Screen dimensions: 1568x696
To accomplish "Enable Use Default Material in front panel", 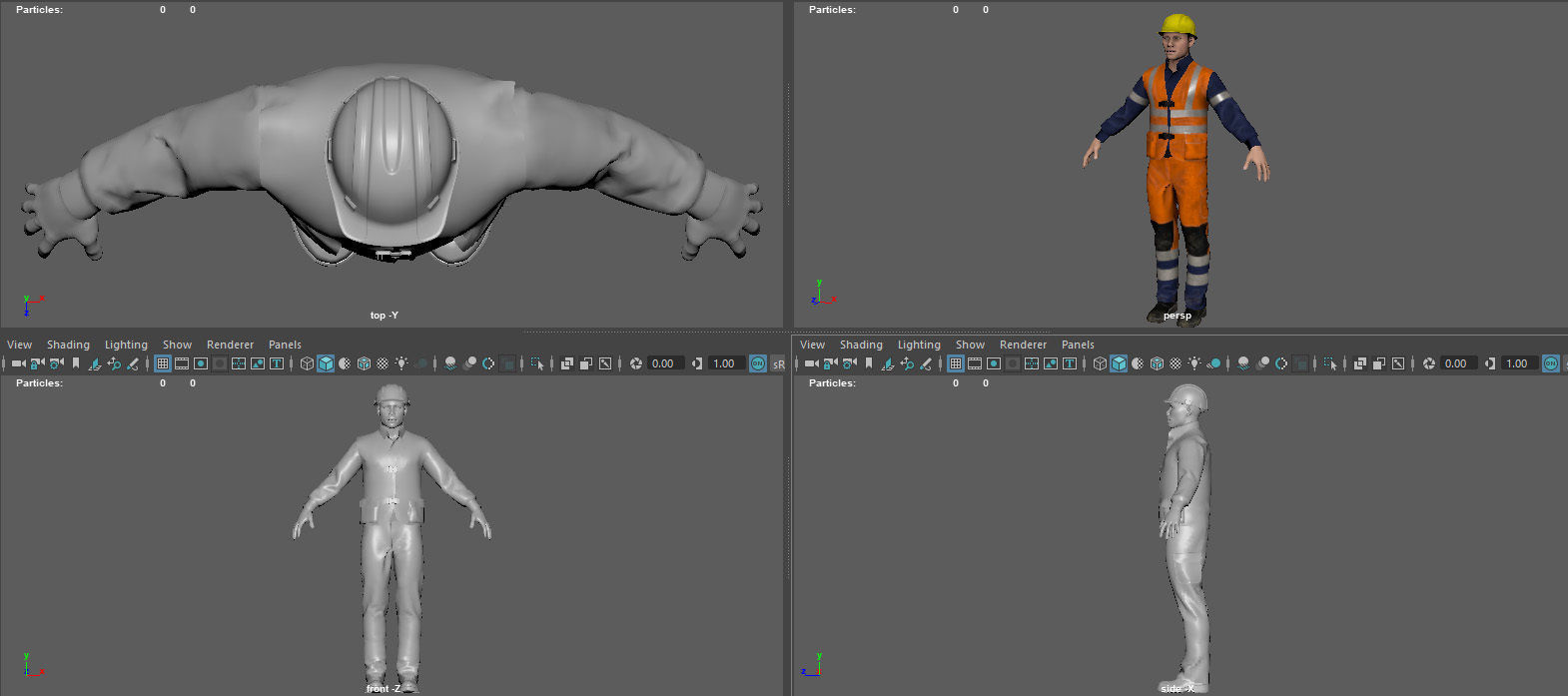I will (345, 363).
